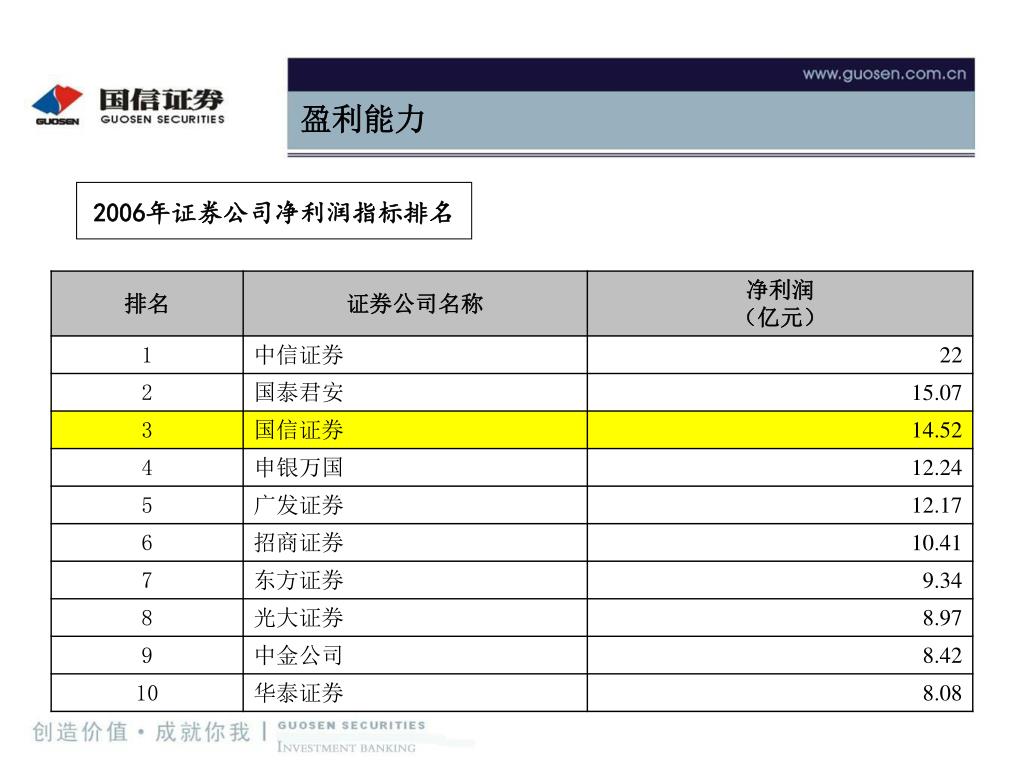Select the 中金公司 cell
This screenshot has height=768, width=1024.
415,655
